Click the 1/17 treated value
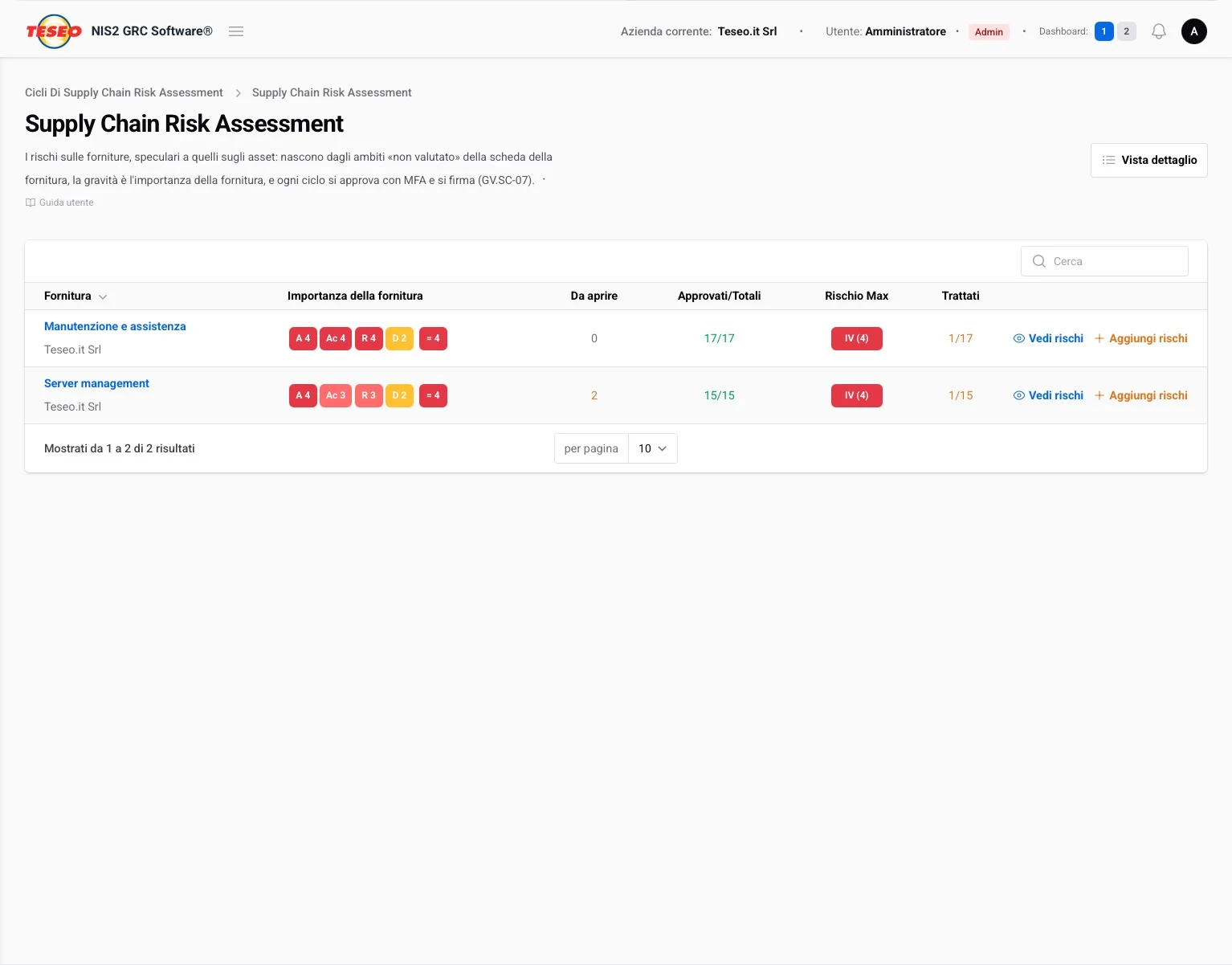The image size is (1232, 965). point(961,338)
